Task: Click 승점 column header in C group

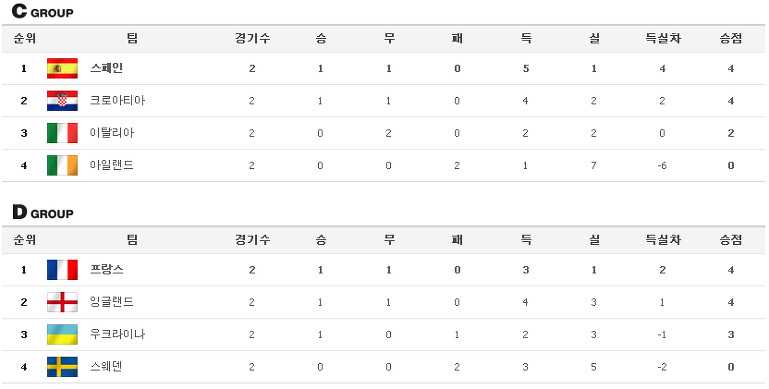Action: click(x=731, y=39)
